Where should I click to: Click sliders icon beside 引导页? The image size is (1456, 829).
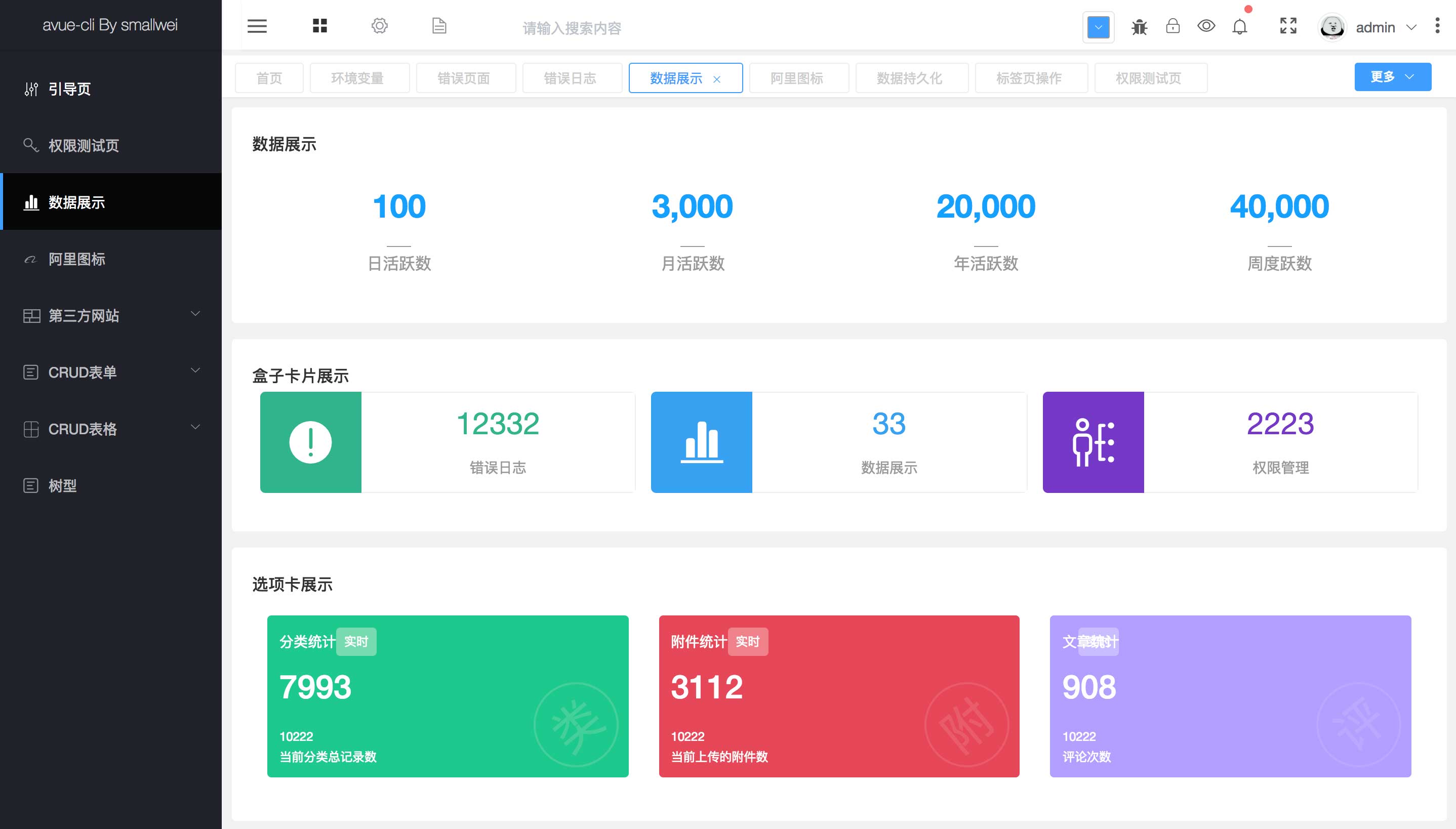coord(31,90)
